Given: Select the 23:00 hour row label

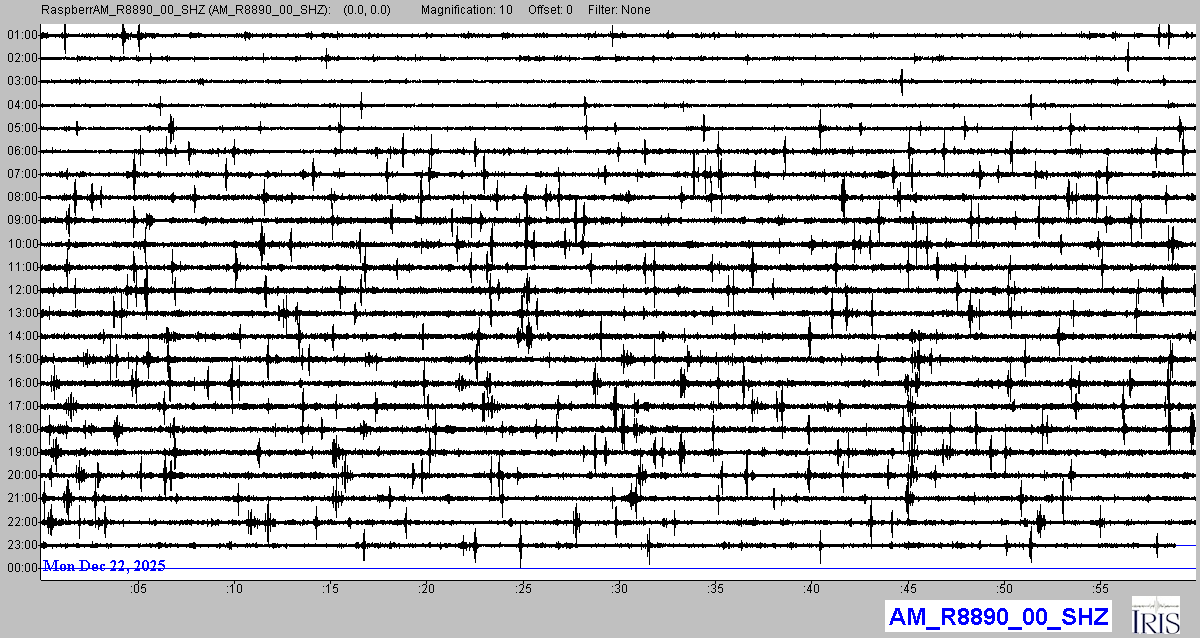Looking at the screenshot, I should coord(22,545).
